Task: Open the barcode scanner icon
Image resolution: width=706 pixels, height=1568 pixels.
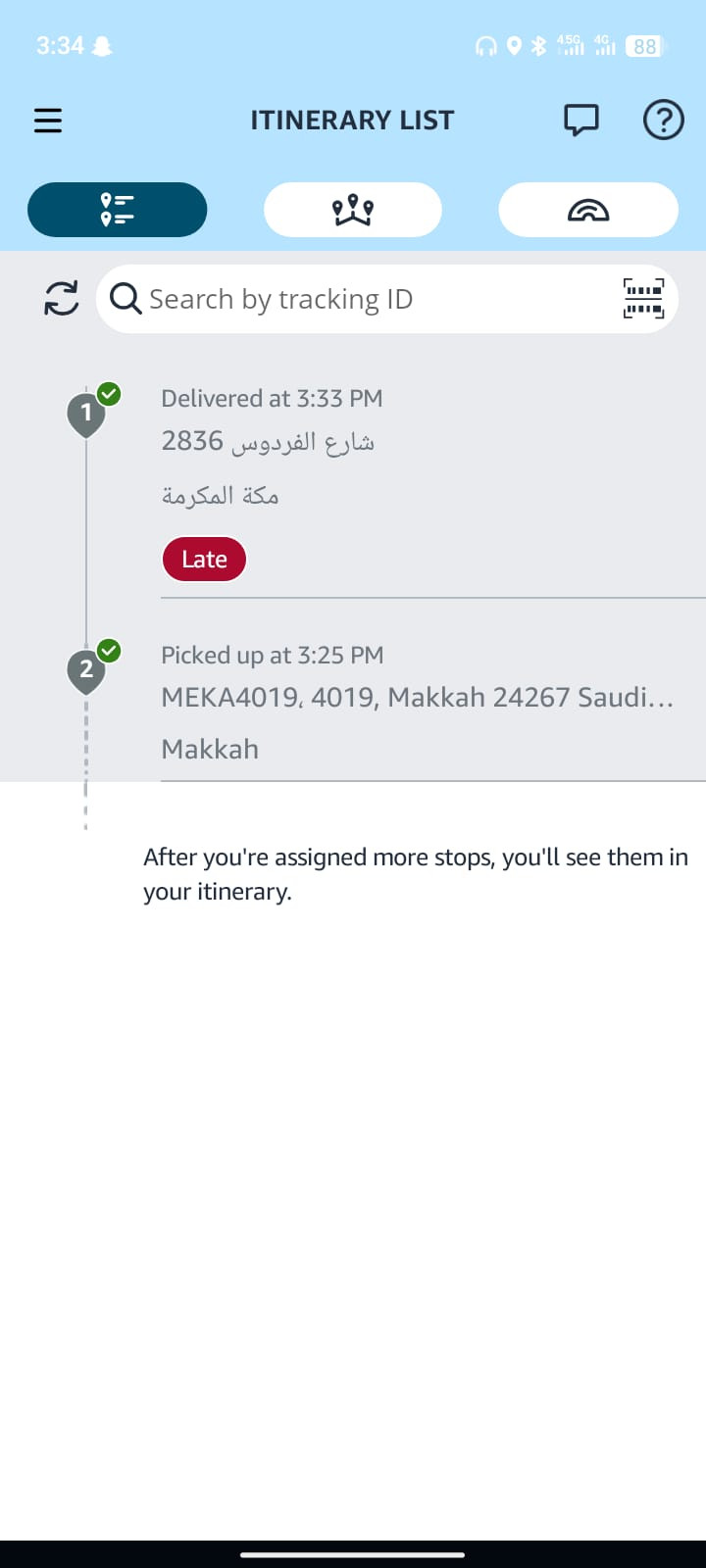Action: [x=643, y=298]
